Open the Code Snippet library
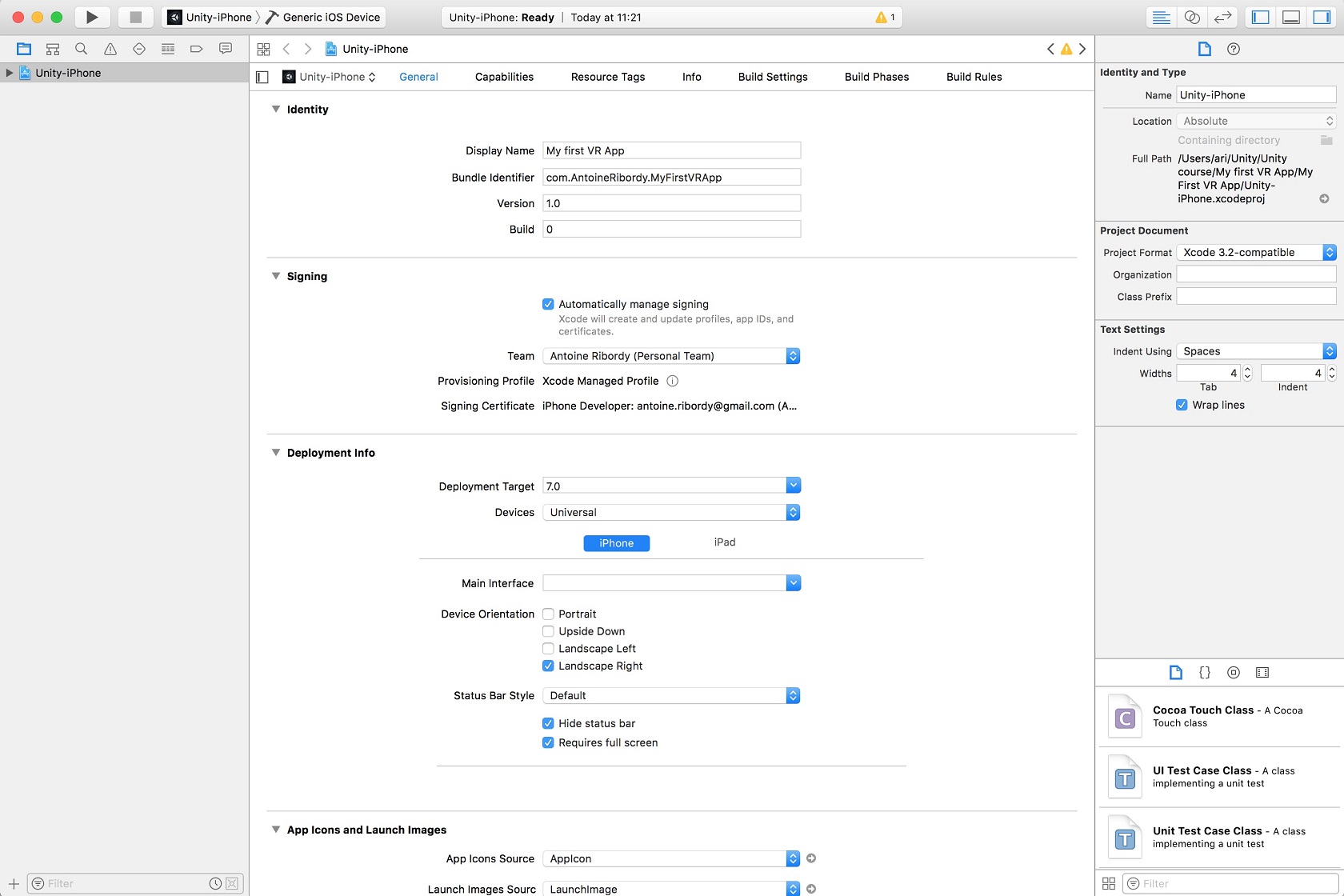The width and height of the screenshot is (1344, 896). [x=1205, y=673]
